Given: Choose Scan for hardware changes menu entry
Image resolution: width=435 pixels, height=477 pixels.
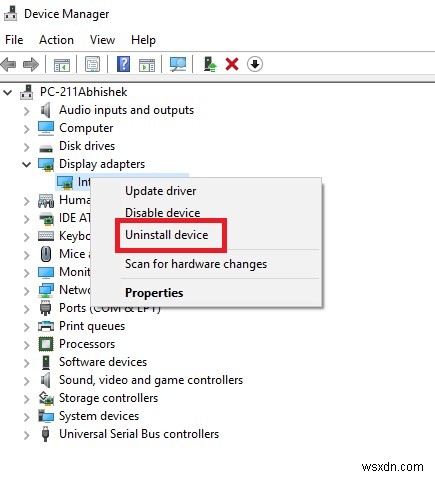Looking at the screenshot, I should pyautogui.click(x=196, y=264).
